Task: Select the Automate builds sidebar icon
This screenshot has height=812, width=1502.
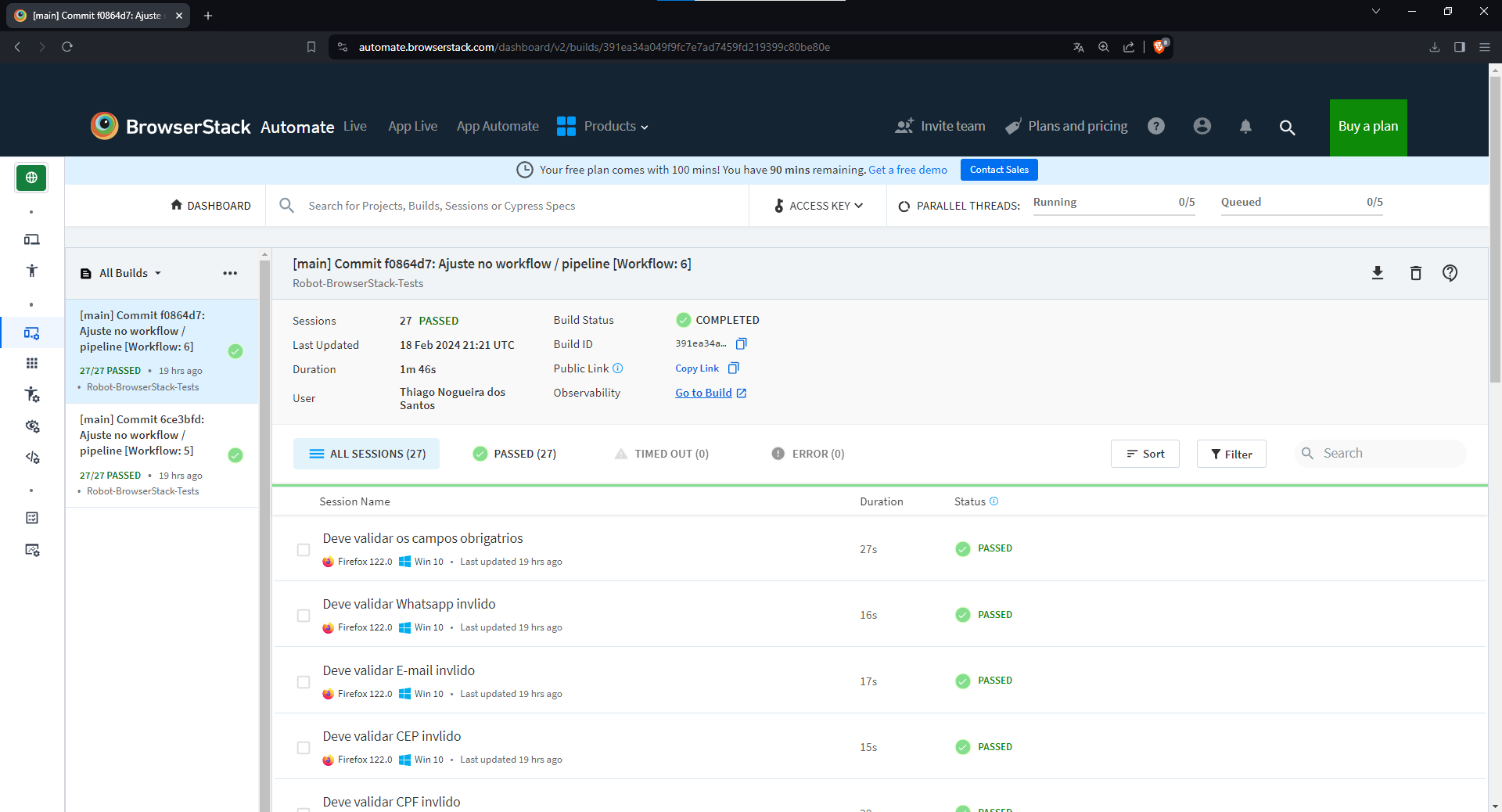Action: 31,332
